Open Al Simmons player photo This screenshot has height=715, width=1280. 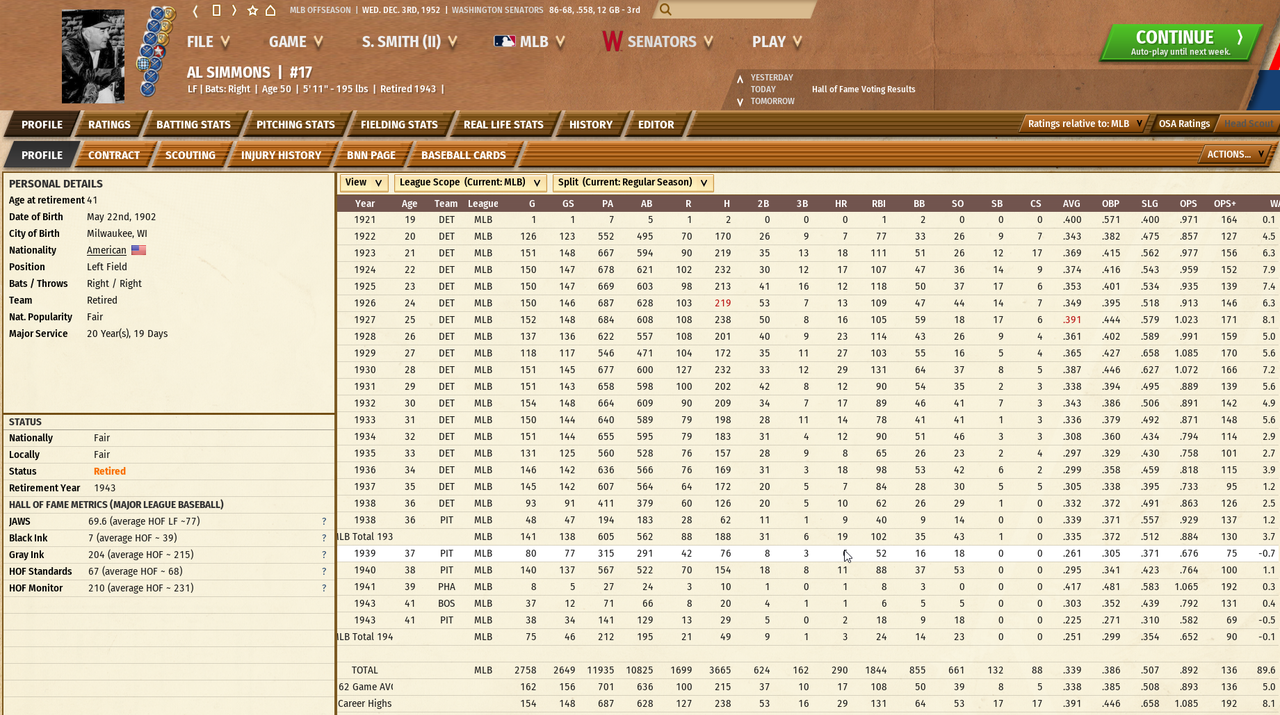pyautogui.click(x=93, y=56)
